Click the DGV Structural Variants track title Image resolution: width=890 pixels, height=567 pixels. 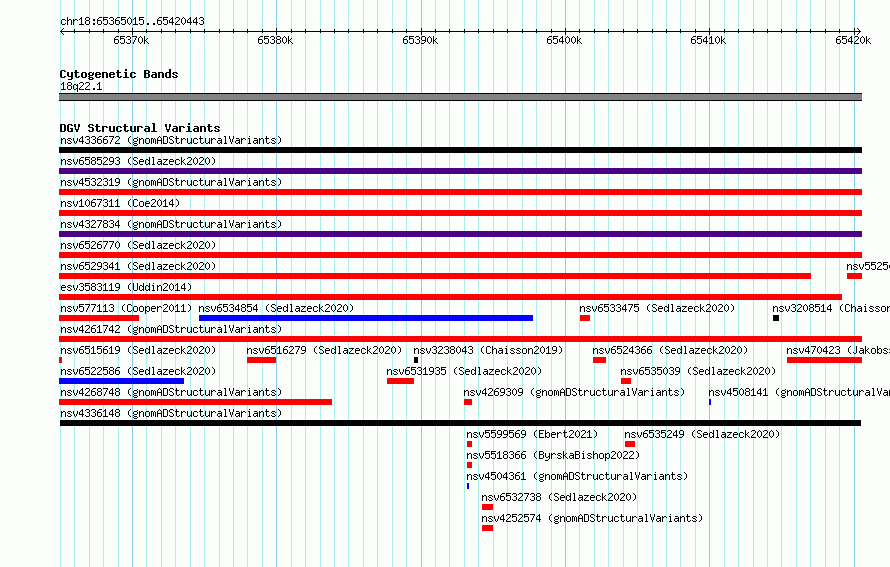tap(140, 128)
